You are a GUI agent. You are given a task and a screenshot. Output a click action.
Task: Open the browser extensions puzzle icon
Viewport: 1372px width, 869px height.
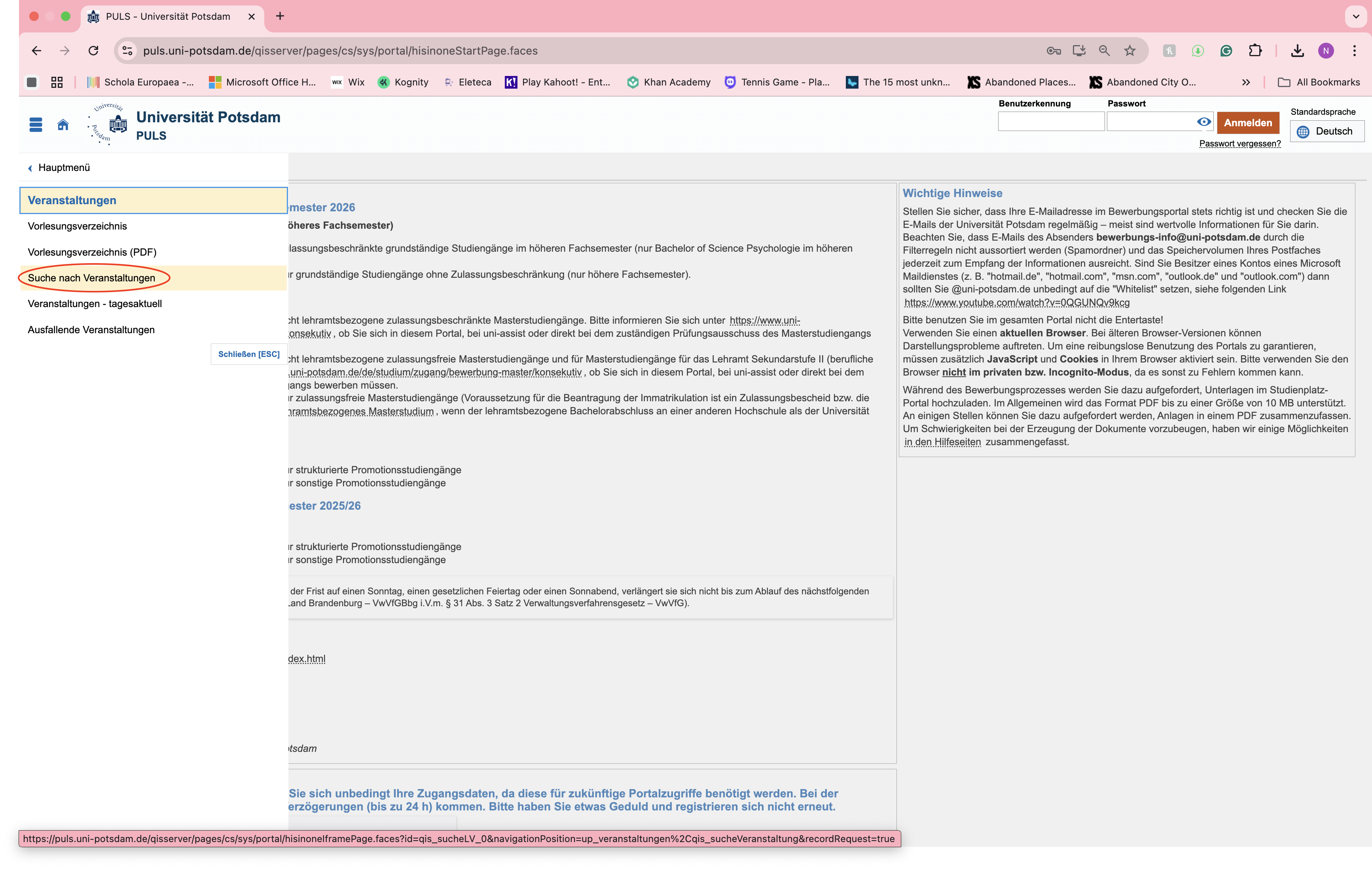click(1255, 51)
